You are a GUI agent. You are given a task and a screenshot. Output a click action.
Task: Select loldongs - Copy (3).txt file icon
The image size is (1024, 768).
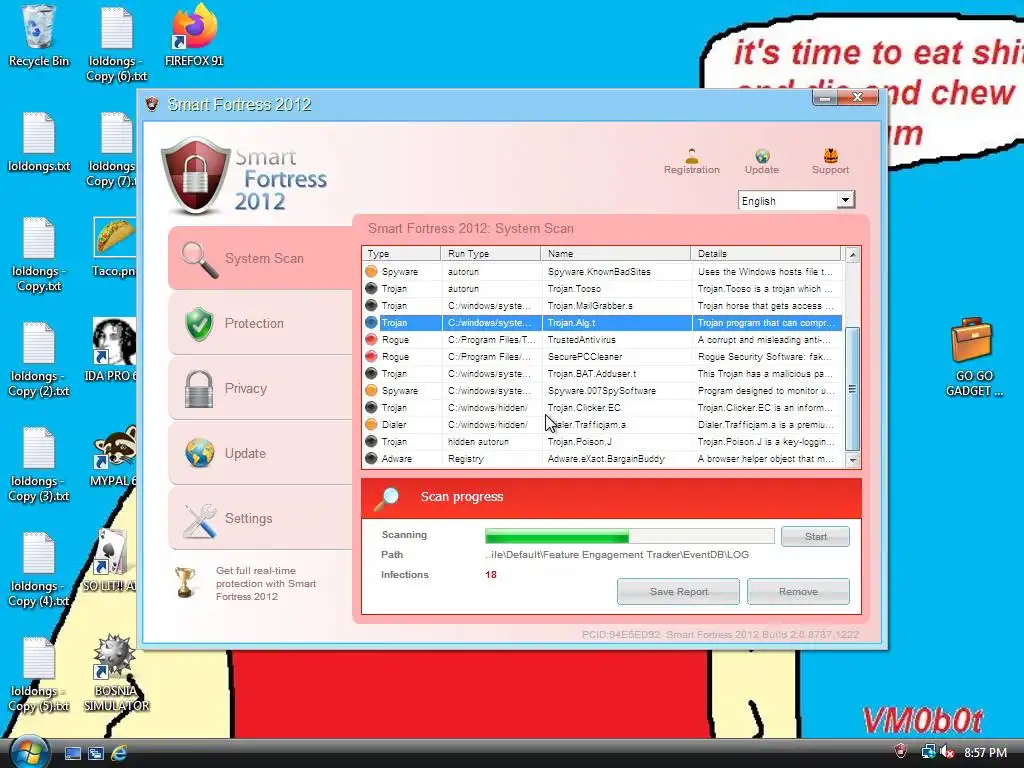point(39,465)
